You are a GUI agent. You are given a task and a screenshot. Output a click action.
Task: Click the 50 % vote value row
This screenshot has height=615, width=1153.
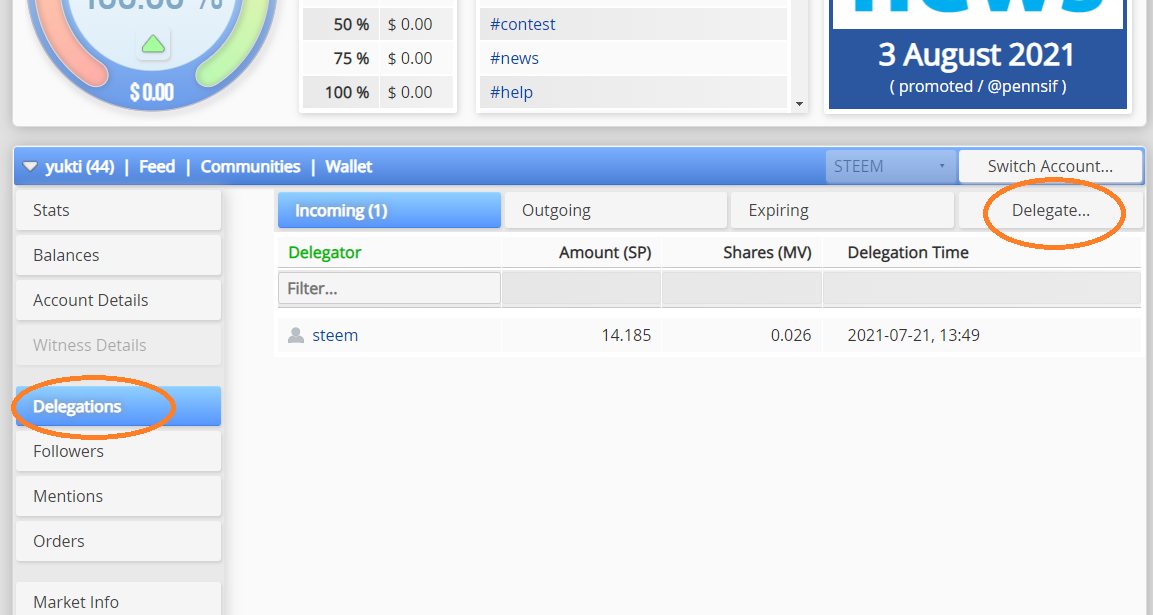(x=379, y=24)
